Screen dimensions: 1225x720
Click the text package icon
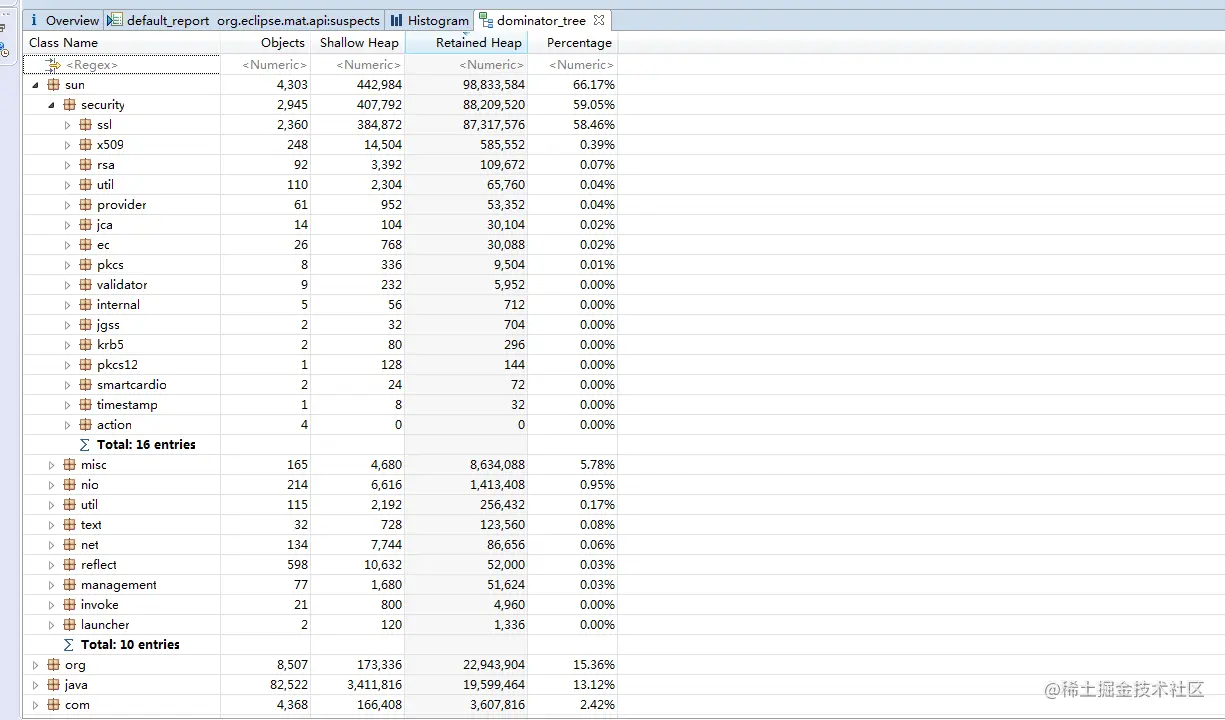pyautogui.click(x=69, y=525)
